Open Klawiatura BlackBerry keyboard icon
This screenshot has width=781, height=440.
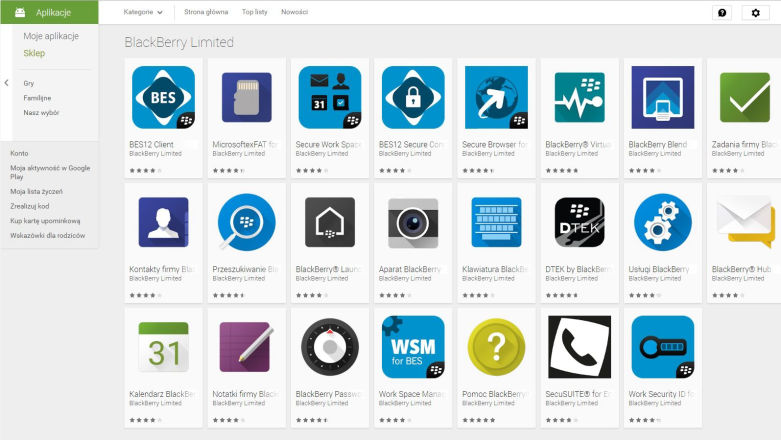(x=496, y=222)
